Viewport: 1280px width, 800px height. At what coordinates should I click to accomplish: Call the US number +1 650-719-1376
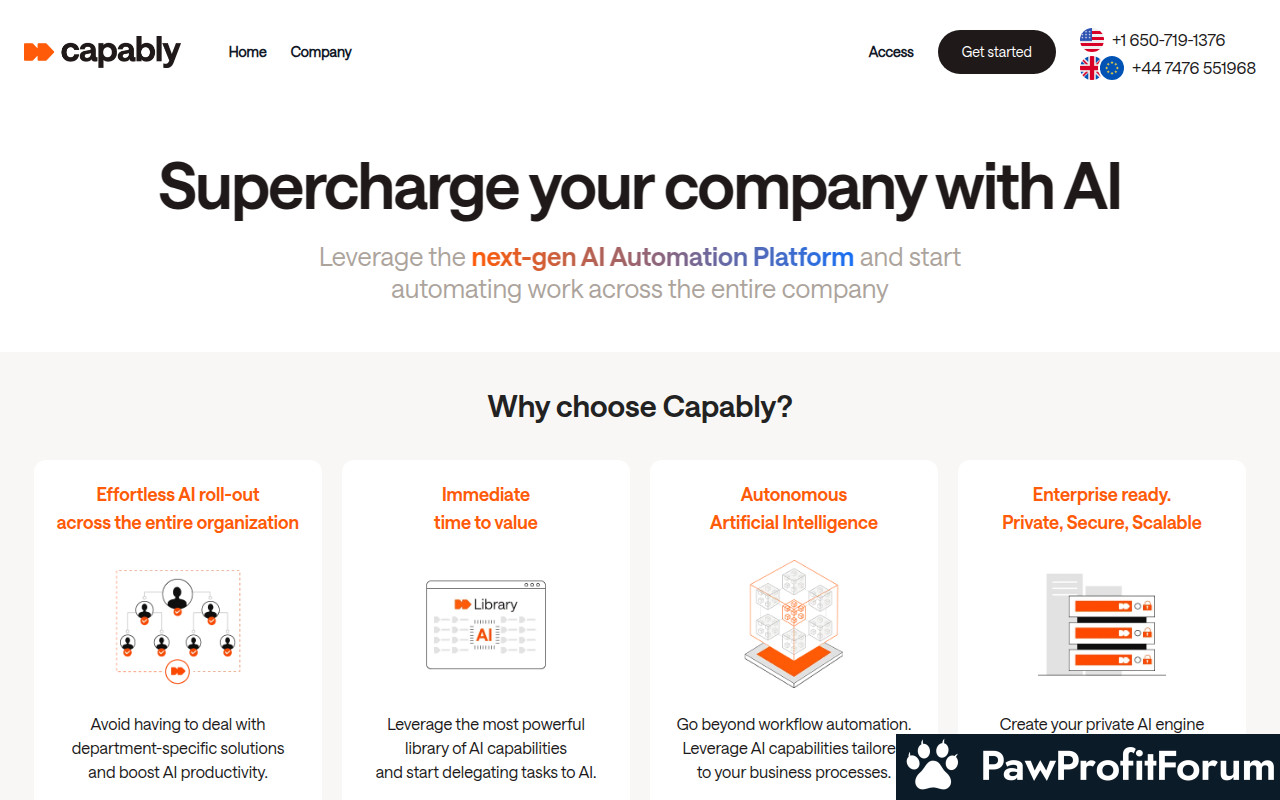[1168, 40]
